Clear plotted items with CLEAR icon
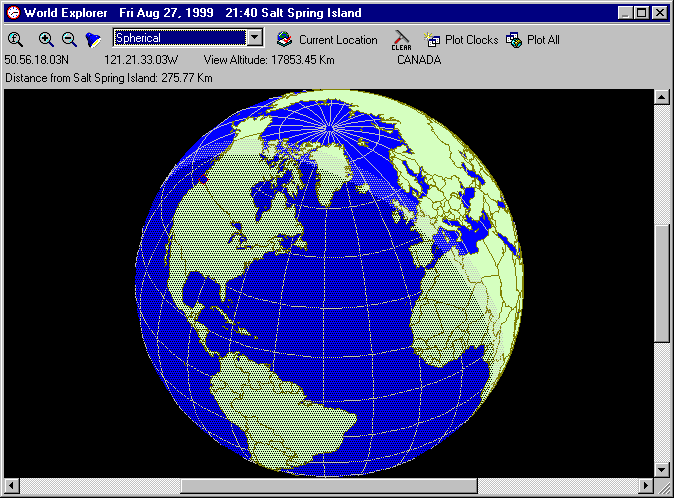 click(401, 40)
